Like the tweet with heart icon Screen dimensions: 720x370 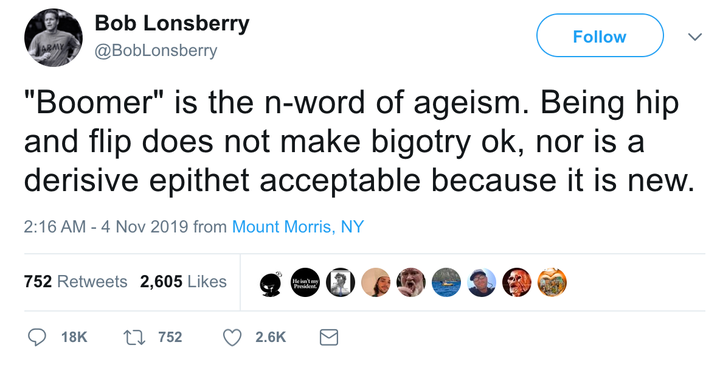pyautogui.click(x=232, y=337)
